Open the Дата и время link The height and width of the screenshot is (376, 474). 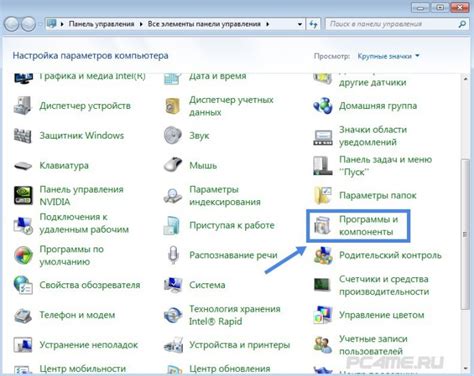pos(218,76)
